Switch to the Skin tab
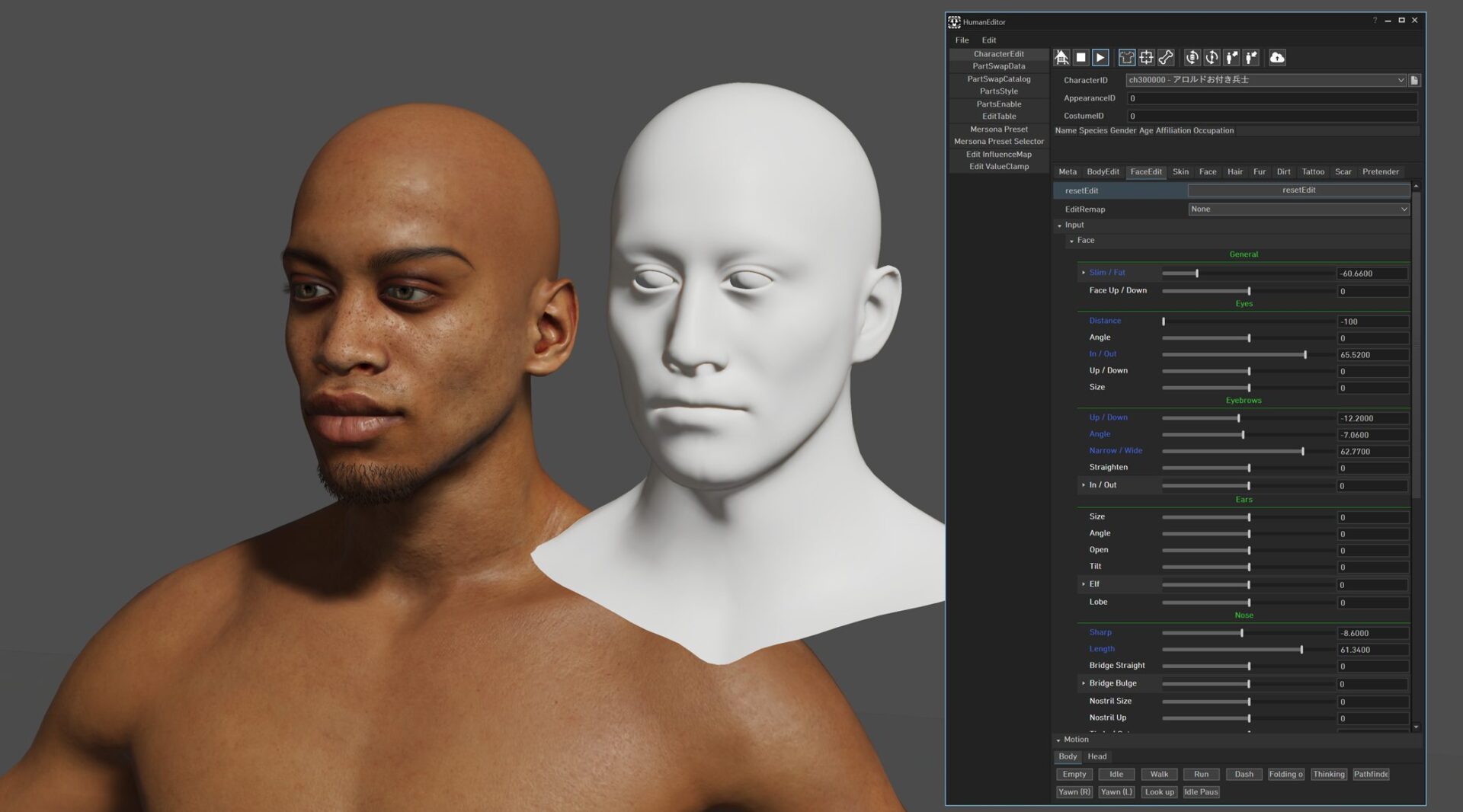The height and width of the screenshot is (812, 1463). (x=1180, y=172)
